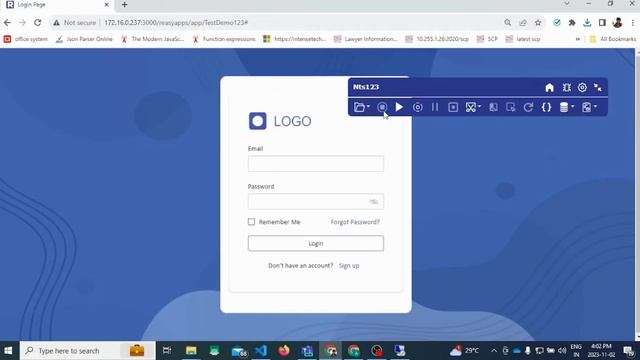
Task: Open the zoom magnifier icon in address bar
Action: [x=507, y=23]
